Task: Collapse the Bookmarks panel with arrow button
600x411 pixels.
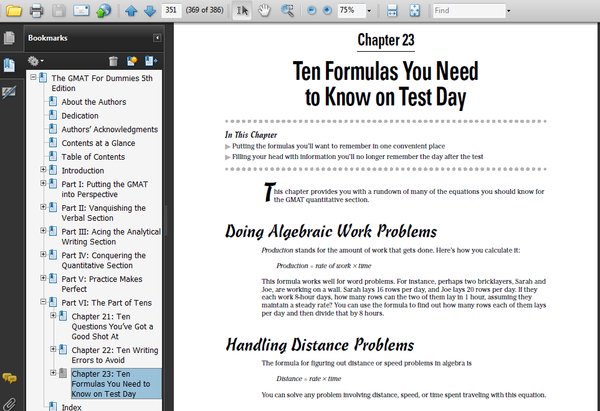Action: pyautogui.click(x=157, y=38)
